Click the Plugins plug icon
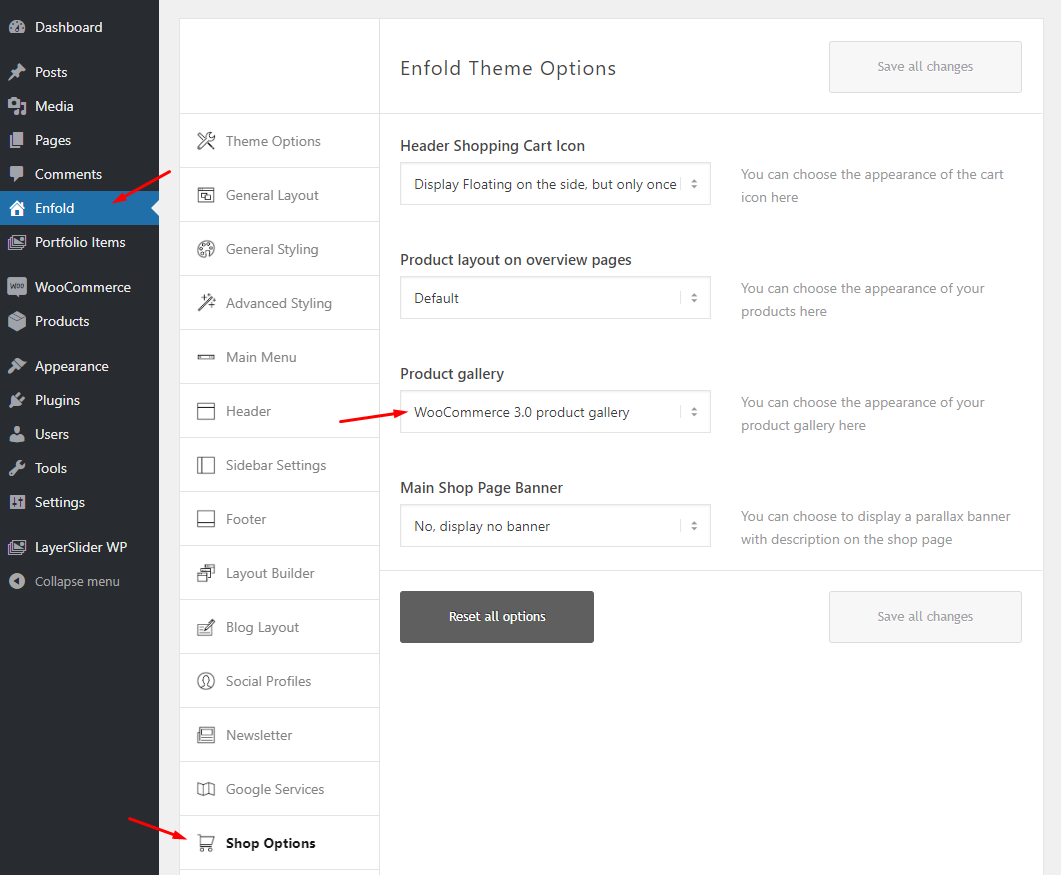The height and width of the screenshot is (875, 1061). pyautogui.click(x=17, y=400)
